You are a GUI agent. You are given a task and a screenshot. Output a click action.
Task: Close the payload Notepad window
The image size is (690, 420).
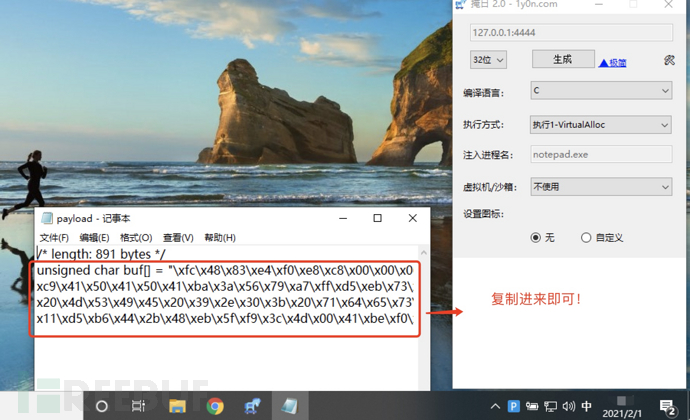412,218
